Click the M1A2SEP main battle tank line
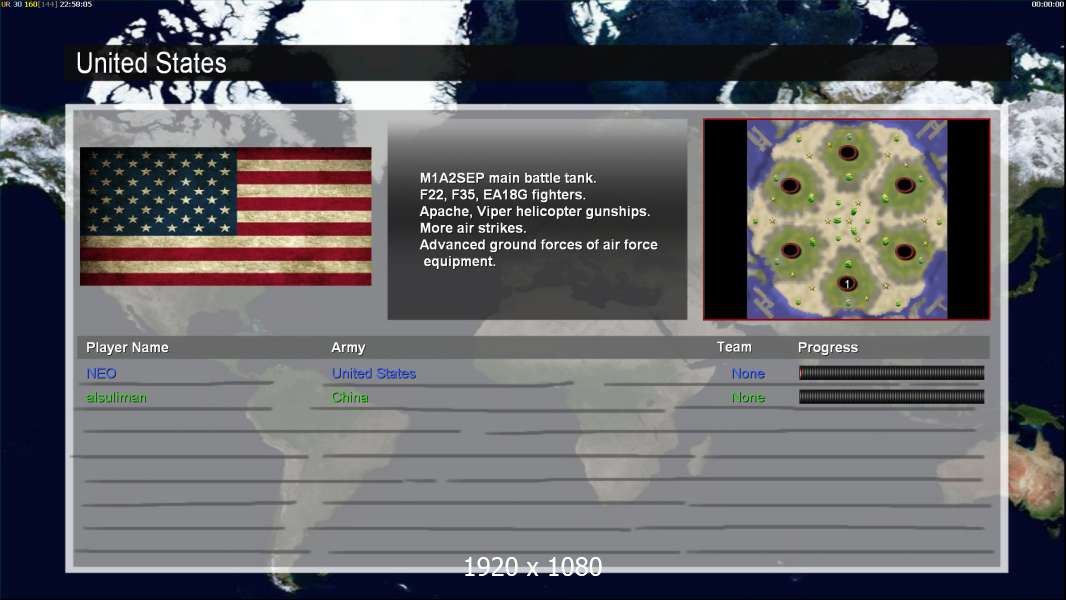 click(x=508, y=178)
